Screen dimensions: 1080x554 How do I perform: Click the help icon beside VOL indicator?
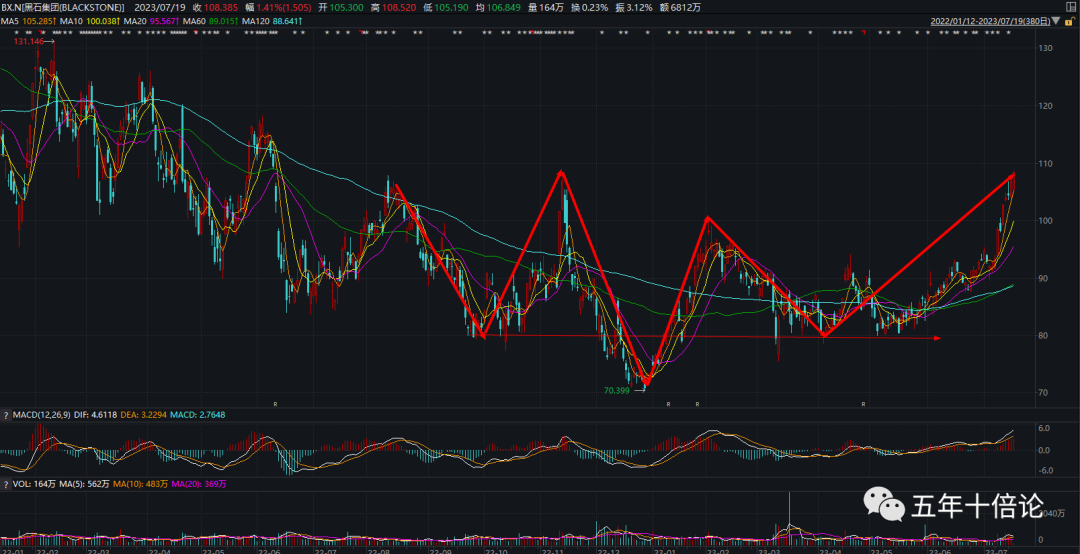pos(4,484)
